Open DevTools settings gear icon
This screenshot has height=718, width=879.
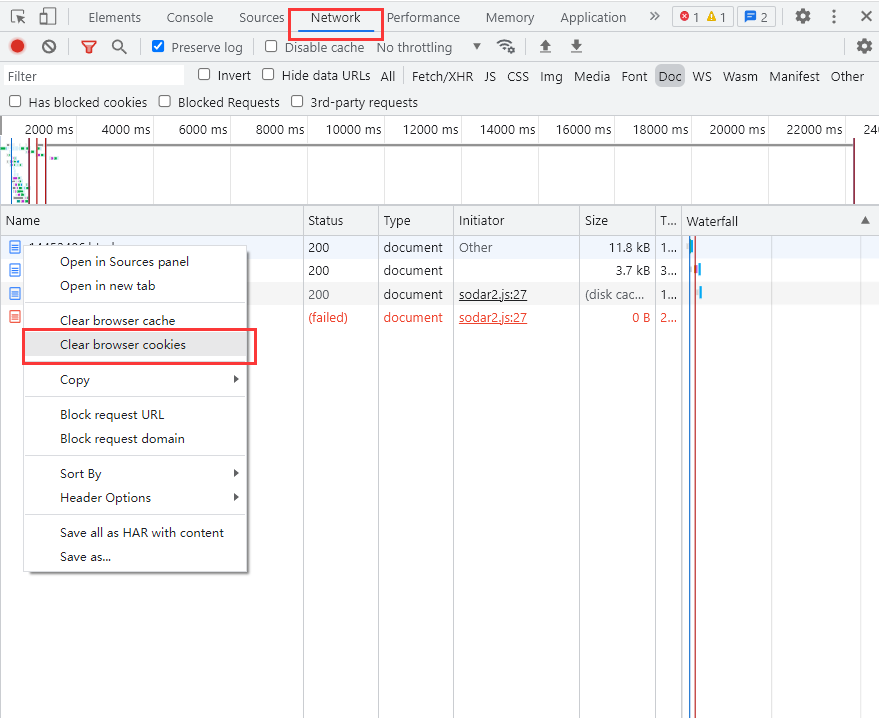[803, 17]
